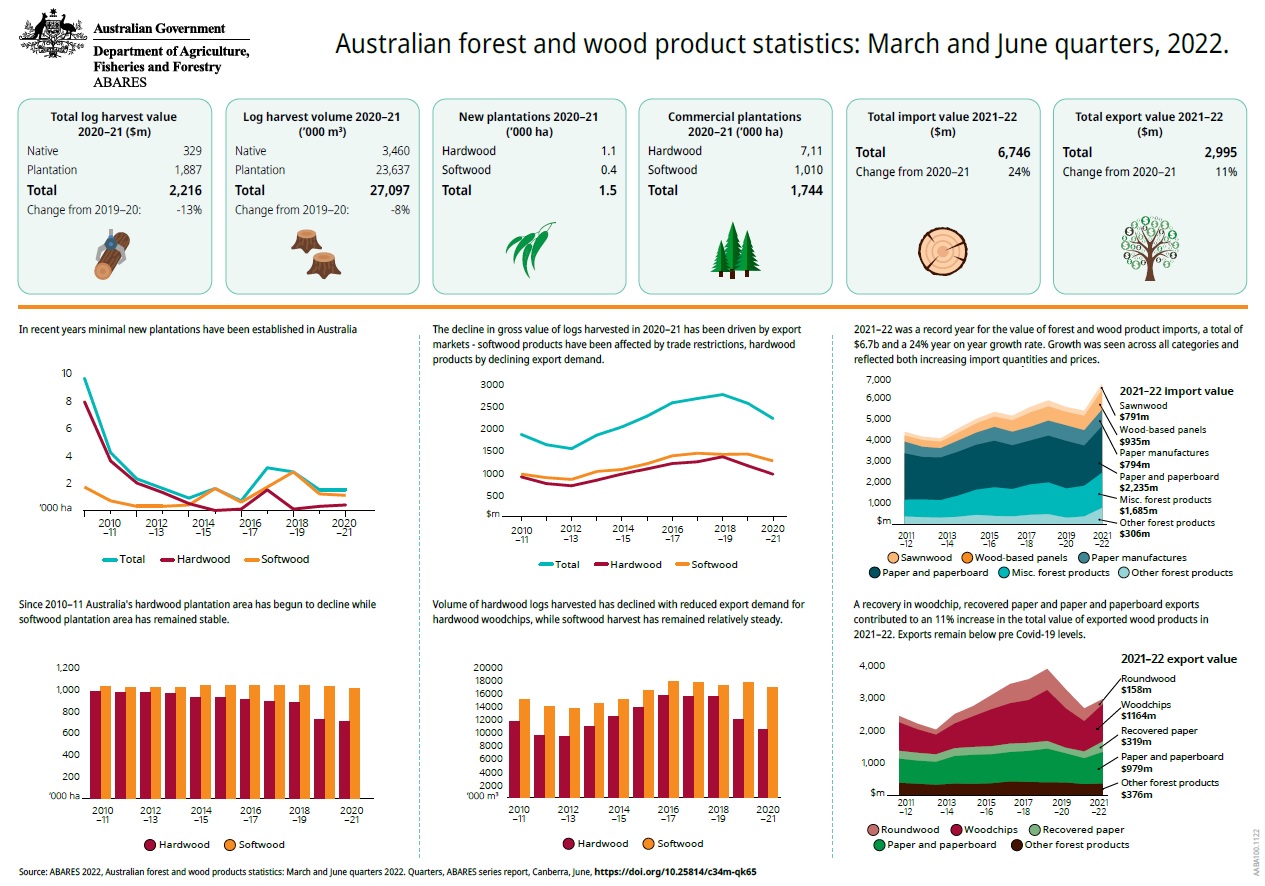Click Wood-based panels legend dot
This screenshot has width=1265, height=886.
point(968,557)
